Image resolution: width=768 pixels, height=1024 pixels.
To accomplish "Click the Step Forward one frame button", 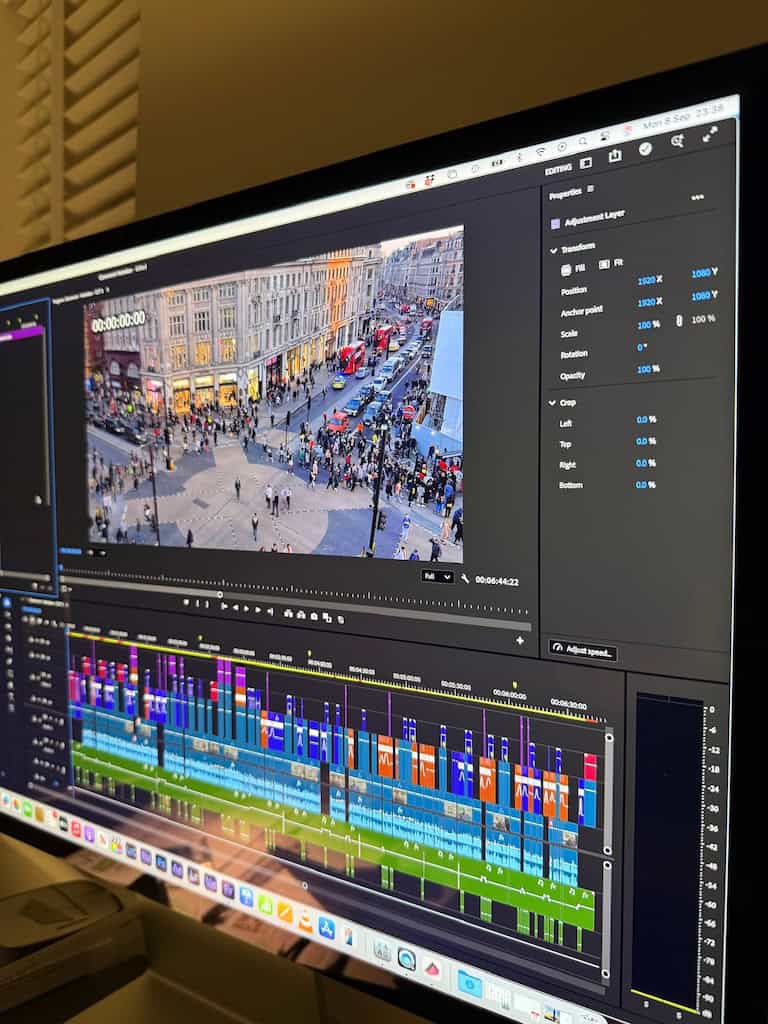I will click(258, 610).
